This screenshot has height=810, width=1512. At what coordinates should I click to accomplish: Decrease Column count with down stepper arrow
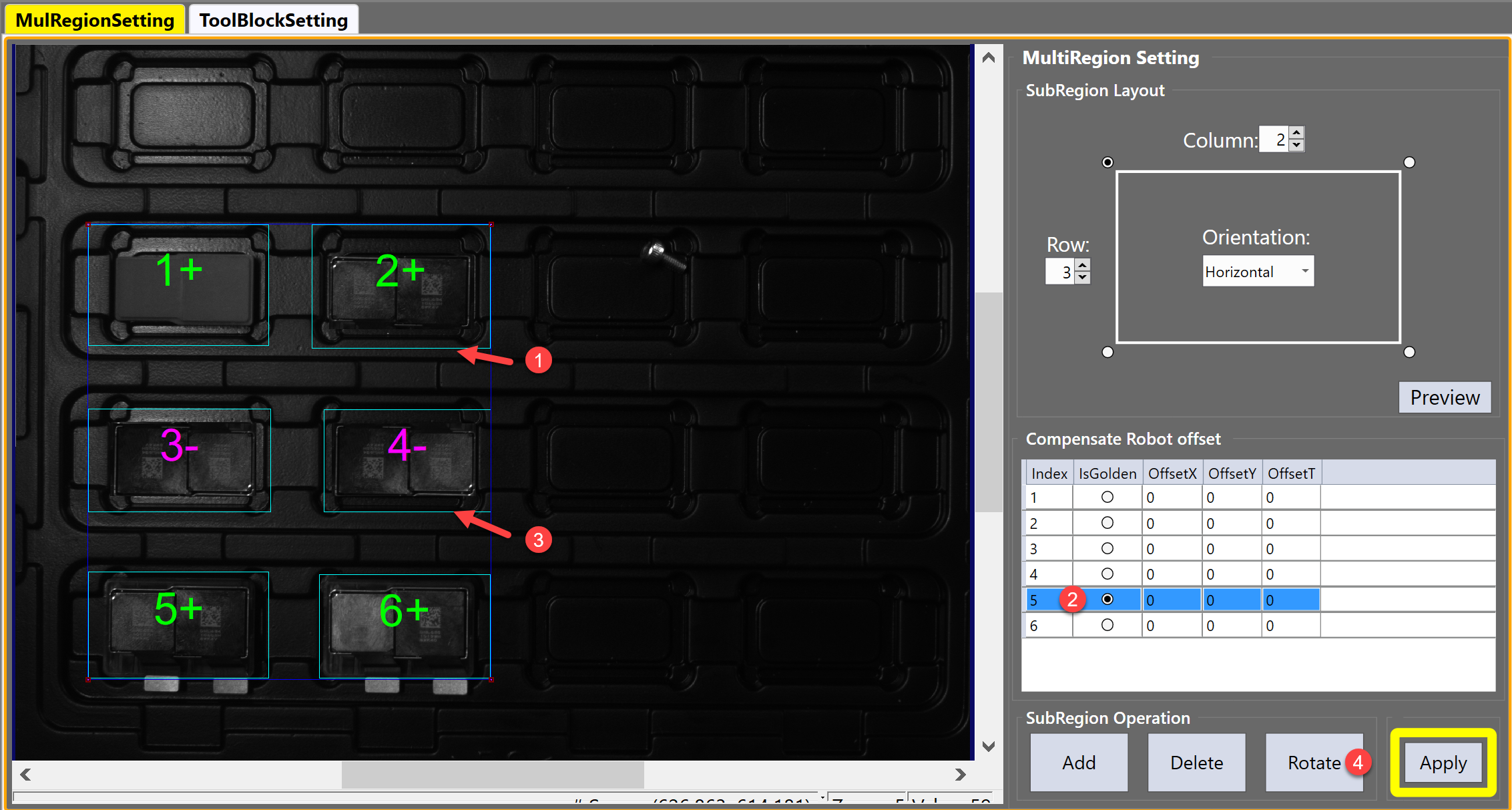(x=1296, y=145)
